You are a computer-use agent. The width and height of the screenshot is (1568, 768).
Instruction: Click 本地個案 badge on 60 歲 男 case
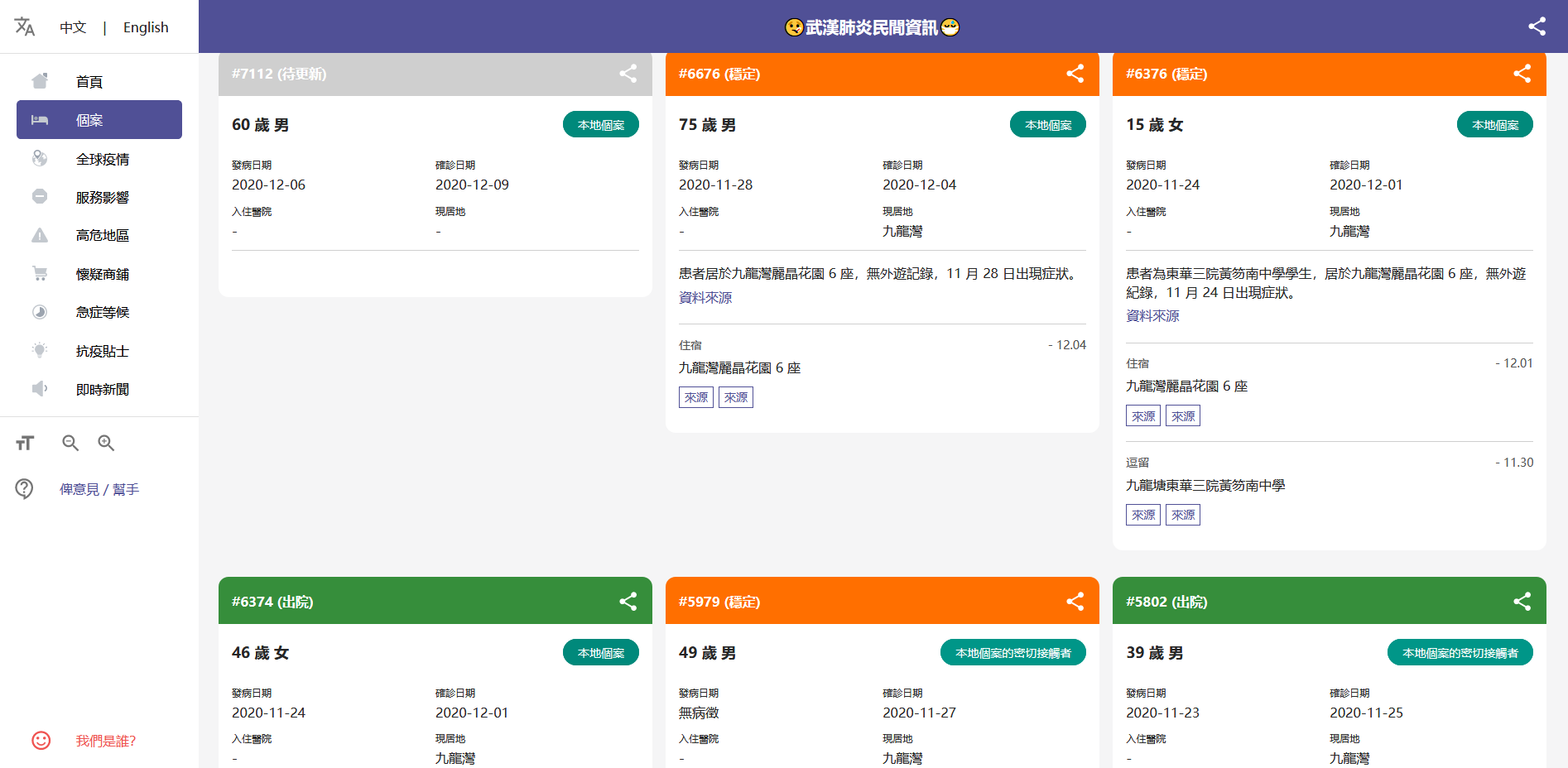tap(601, 124)
